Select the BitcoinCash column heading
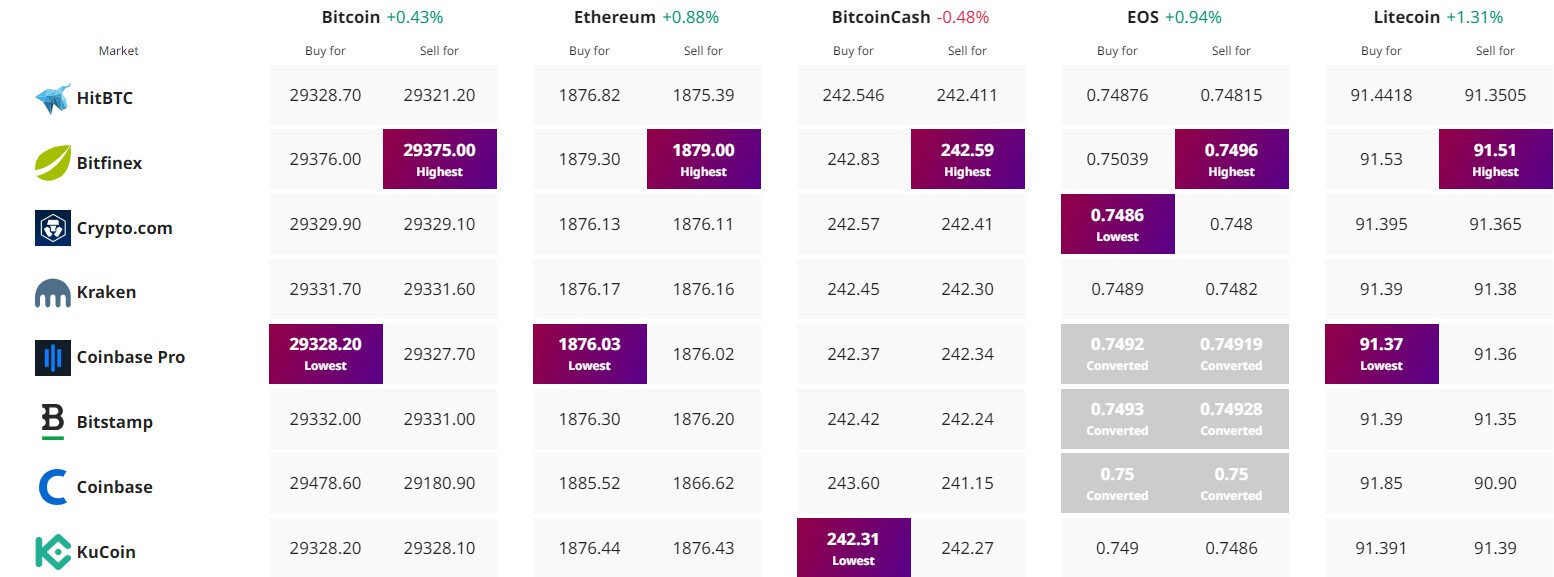 (x=881, y=17)
